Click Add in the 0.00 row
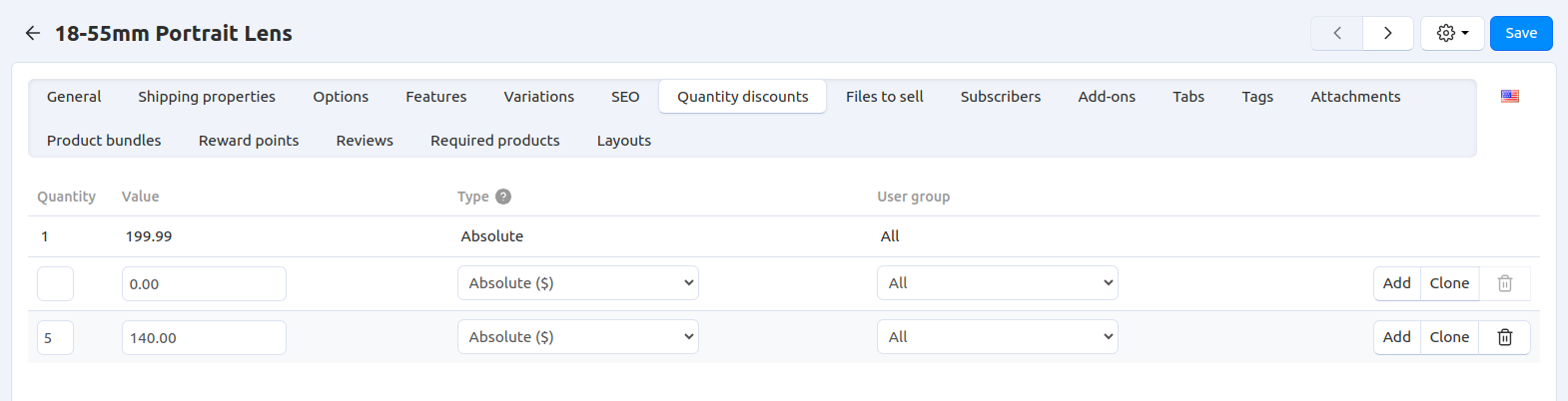1568x401 pixels. click(x=1396, y=283)
